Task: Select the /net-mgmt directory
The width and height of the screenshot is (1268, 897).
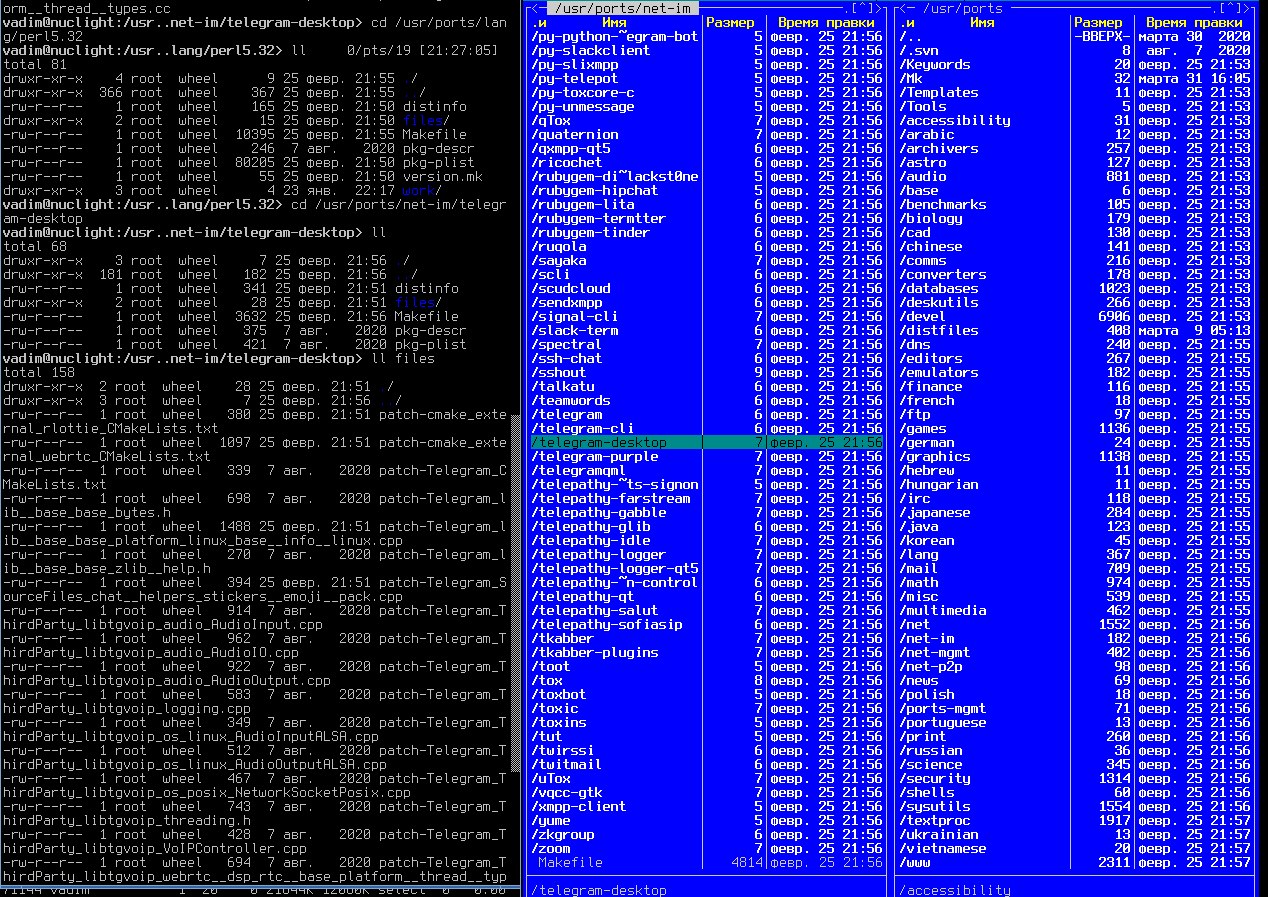Action: tap(1075, 652)
